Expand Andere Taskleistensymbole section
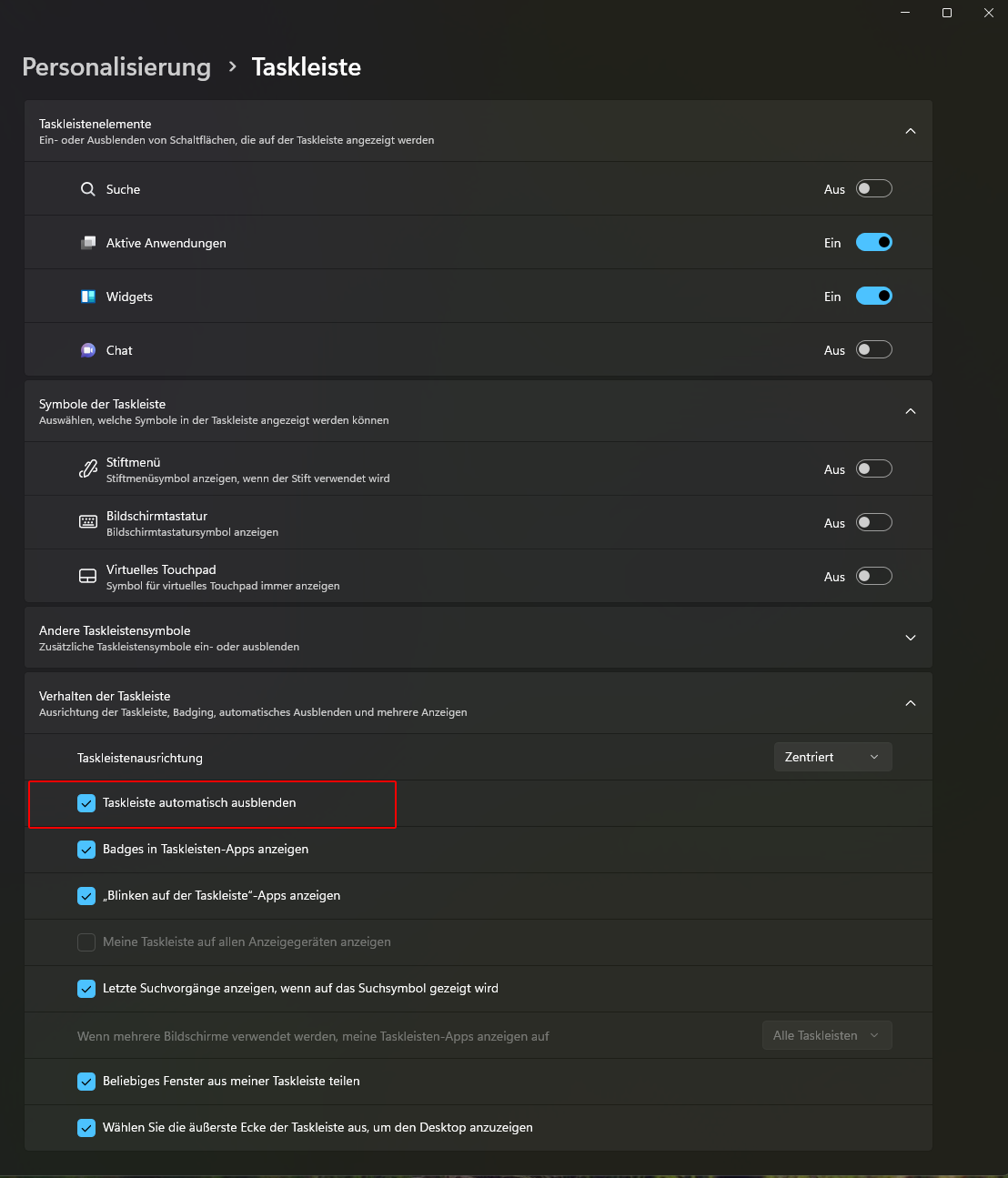 910,638
